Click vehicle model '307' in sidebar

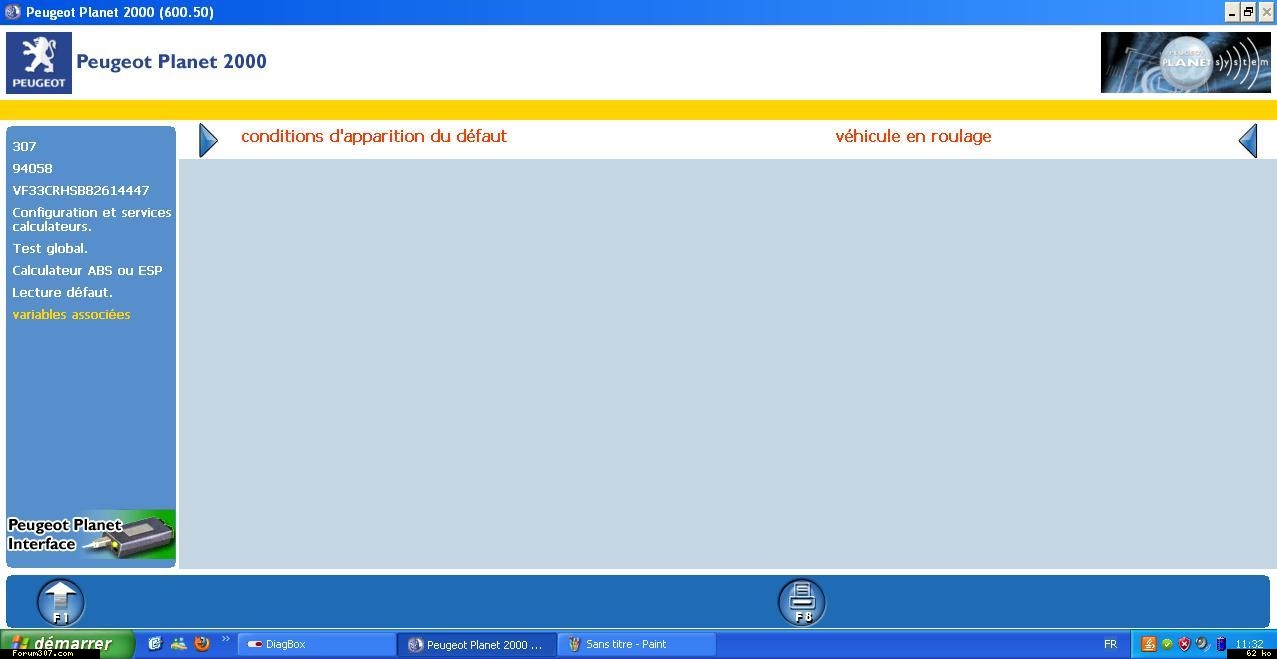(24, 146)
